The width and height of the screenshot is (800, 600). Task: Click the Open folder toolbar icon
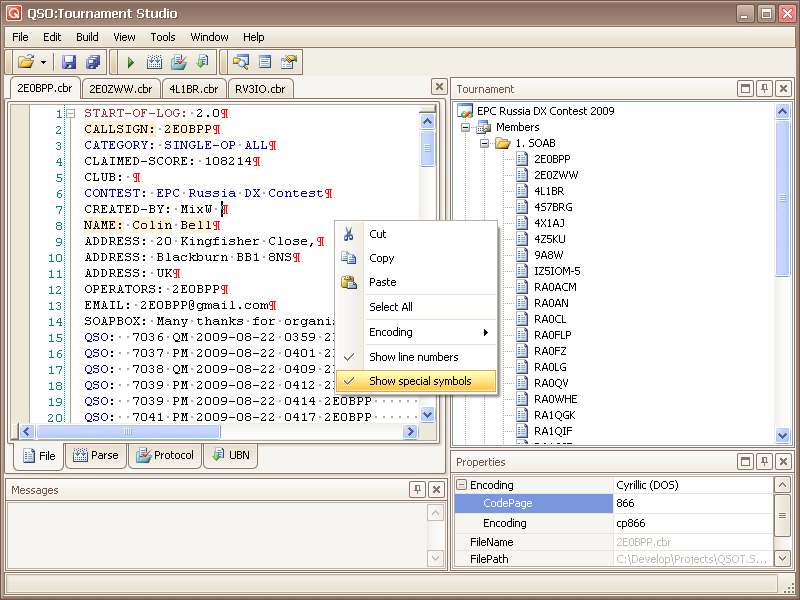click(25, 62)
